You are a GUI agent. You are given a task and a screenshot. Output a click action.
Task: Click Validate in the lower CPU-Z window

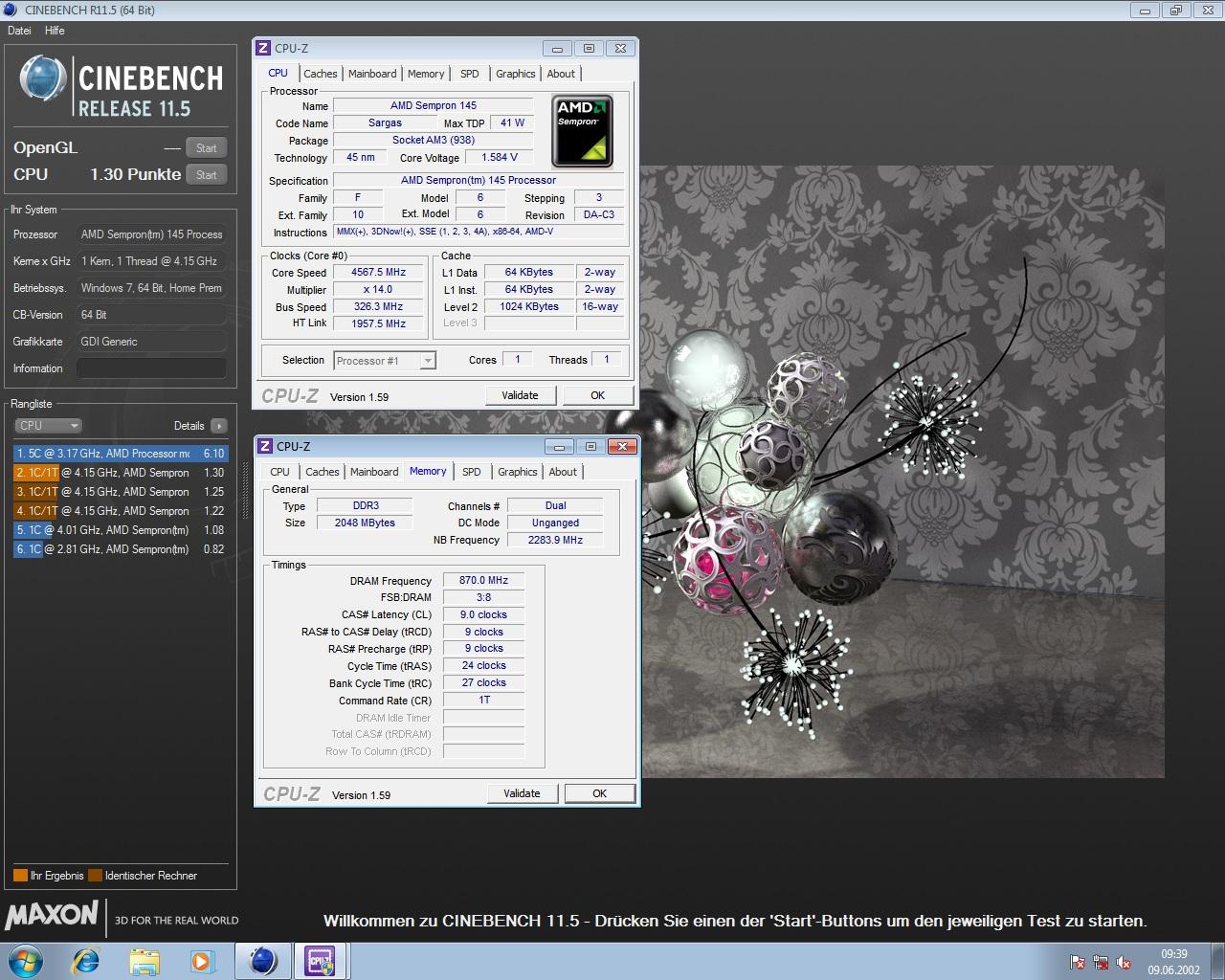[522, 793]
